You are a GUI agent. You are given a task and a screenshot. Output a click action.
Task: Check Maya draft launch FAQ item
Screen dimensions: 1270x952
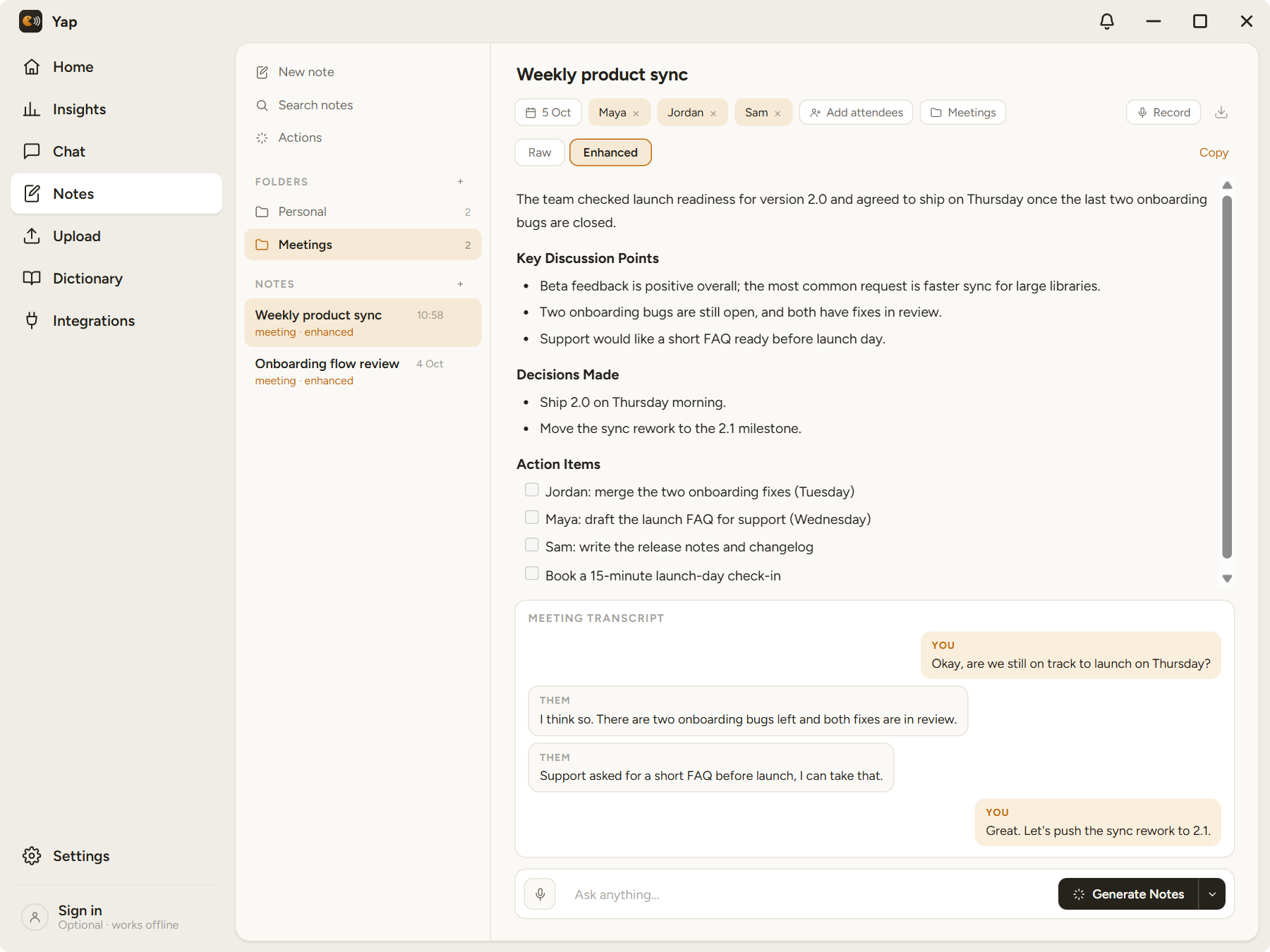coord(532,518)
